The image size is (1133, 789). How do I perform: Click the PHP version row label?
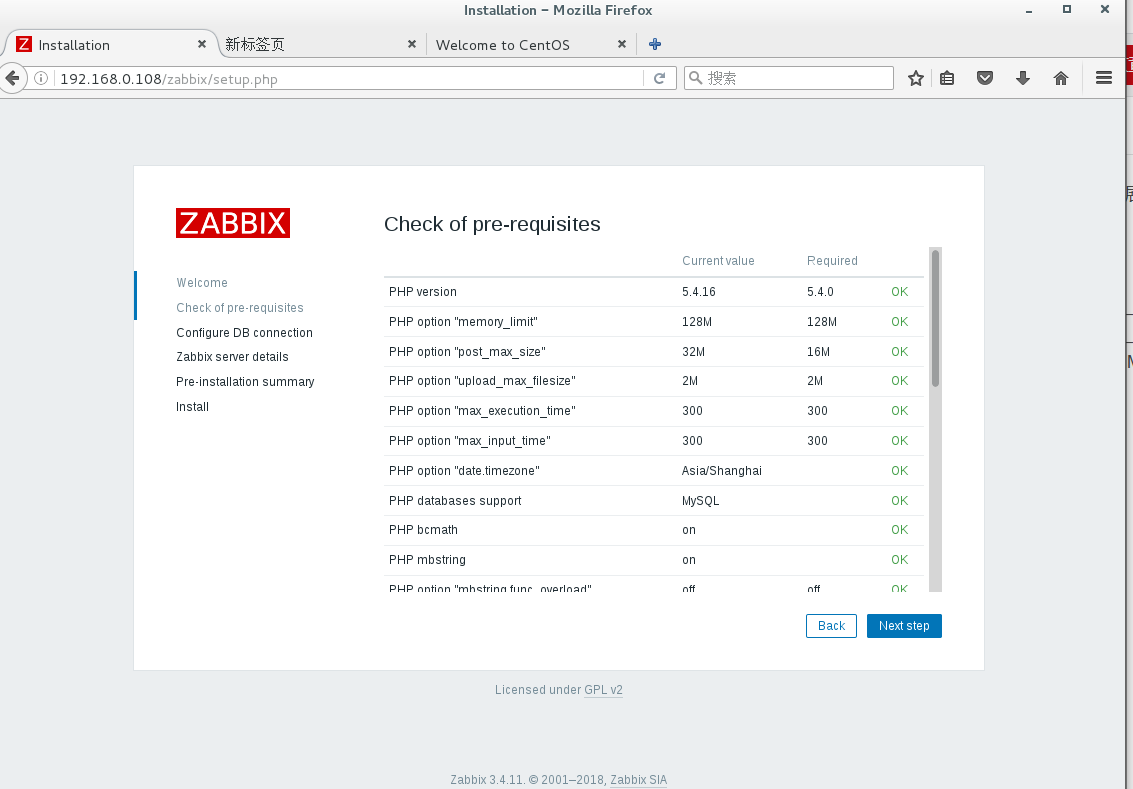(x=423, y=292)
